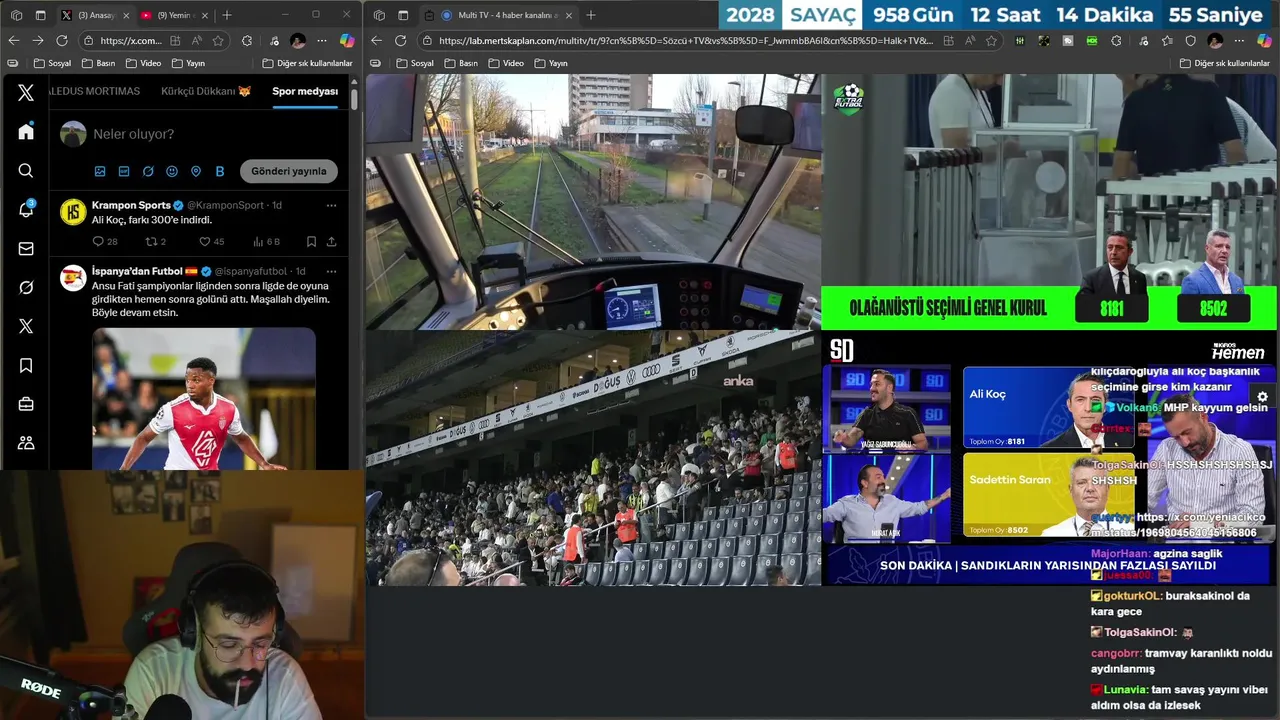
Task: Open X notifications bell with 3 badge
Action: click(26, 209)
